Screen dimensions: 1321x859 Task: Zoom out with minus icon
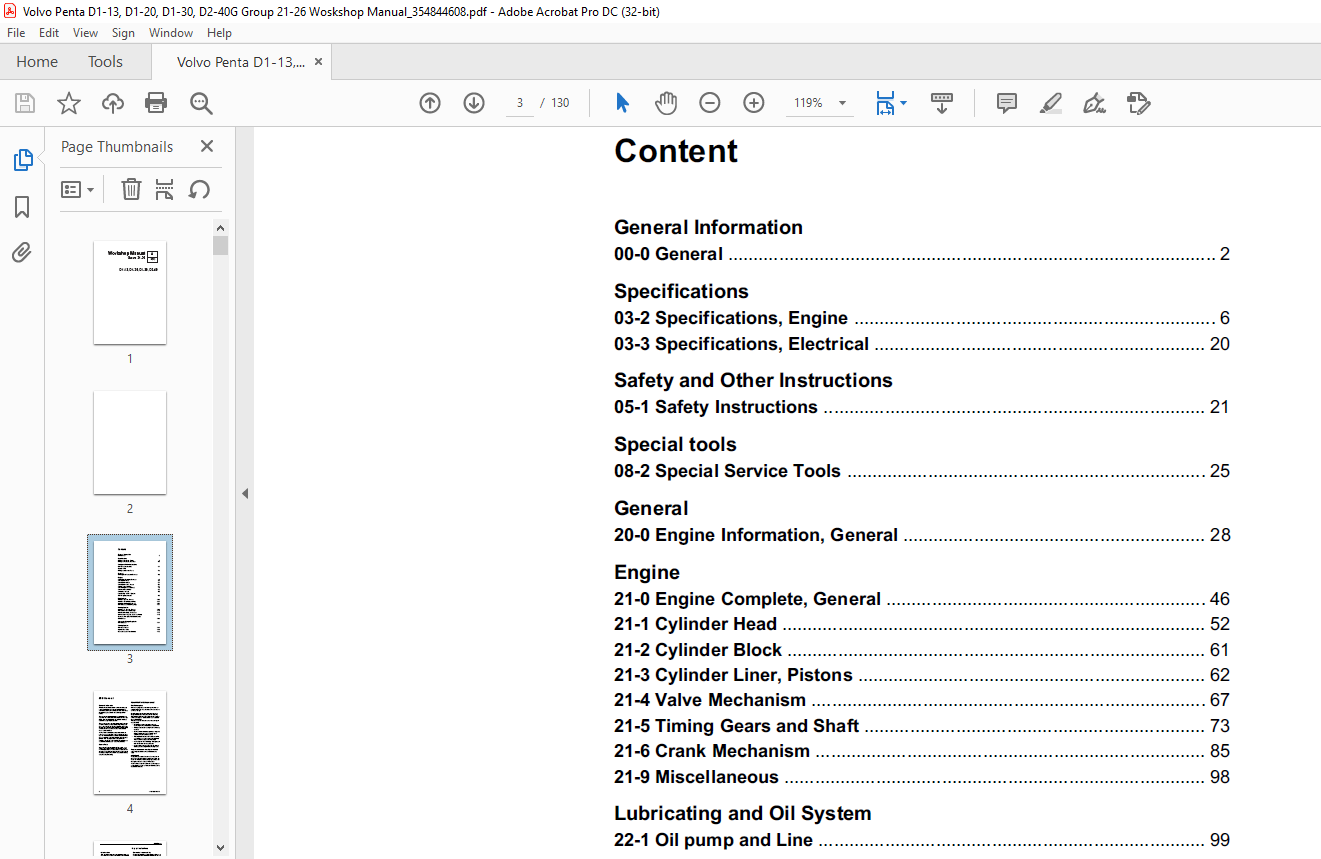pyautogui.click(x=710, y=103)
